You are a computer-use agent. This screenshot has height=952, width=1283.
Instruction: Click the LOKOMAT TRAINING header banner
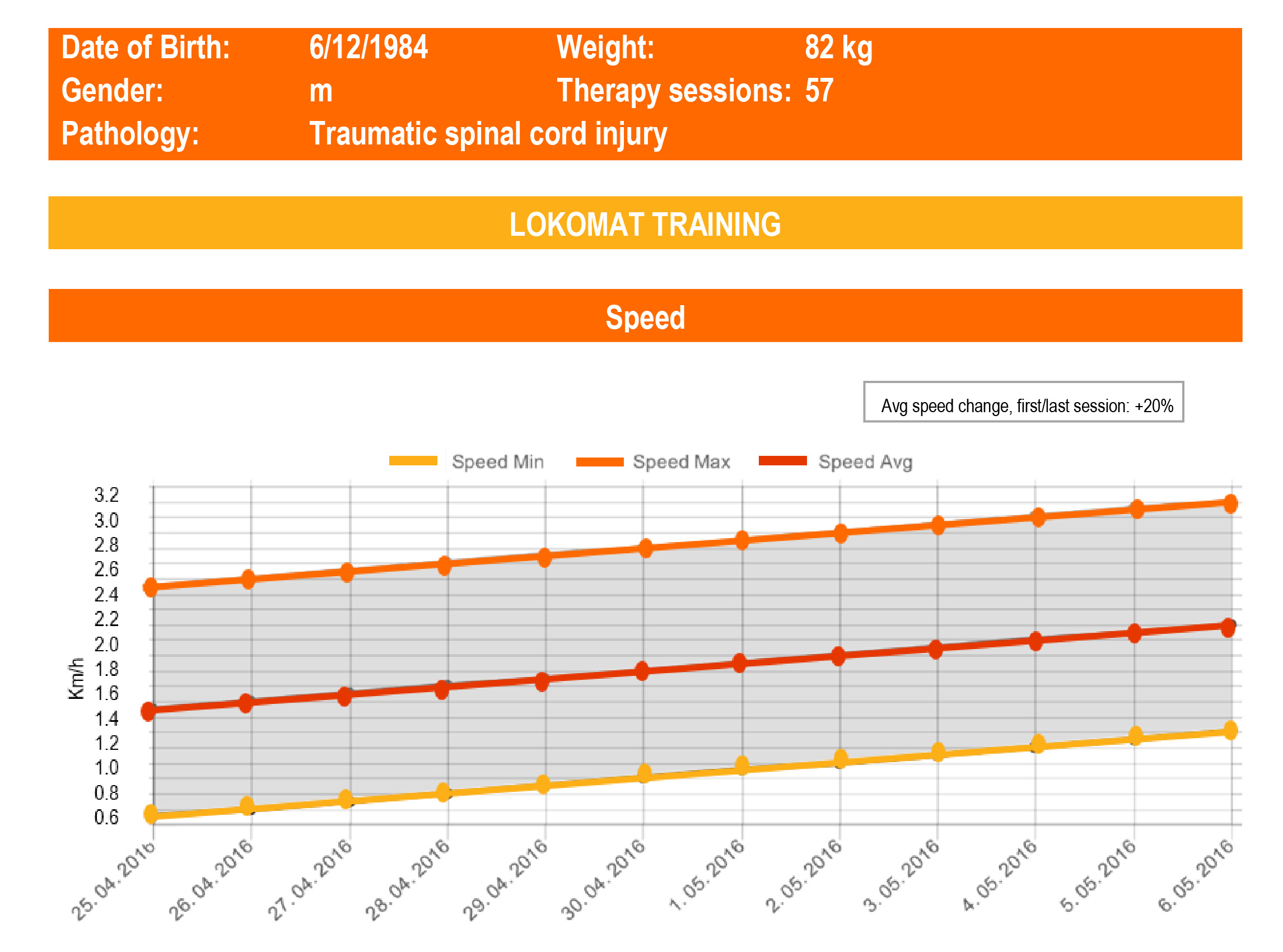click(645, 223)
